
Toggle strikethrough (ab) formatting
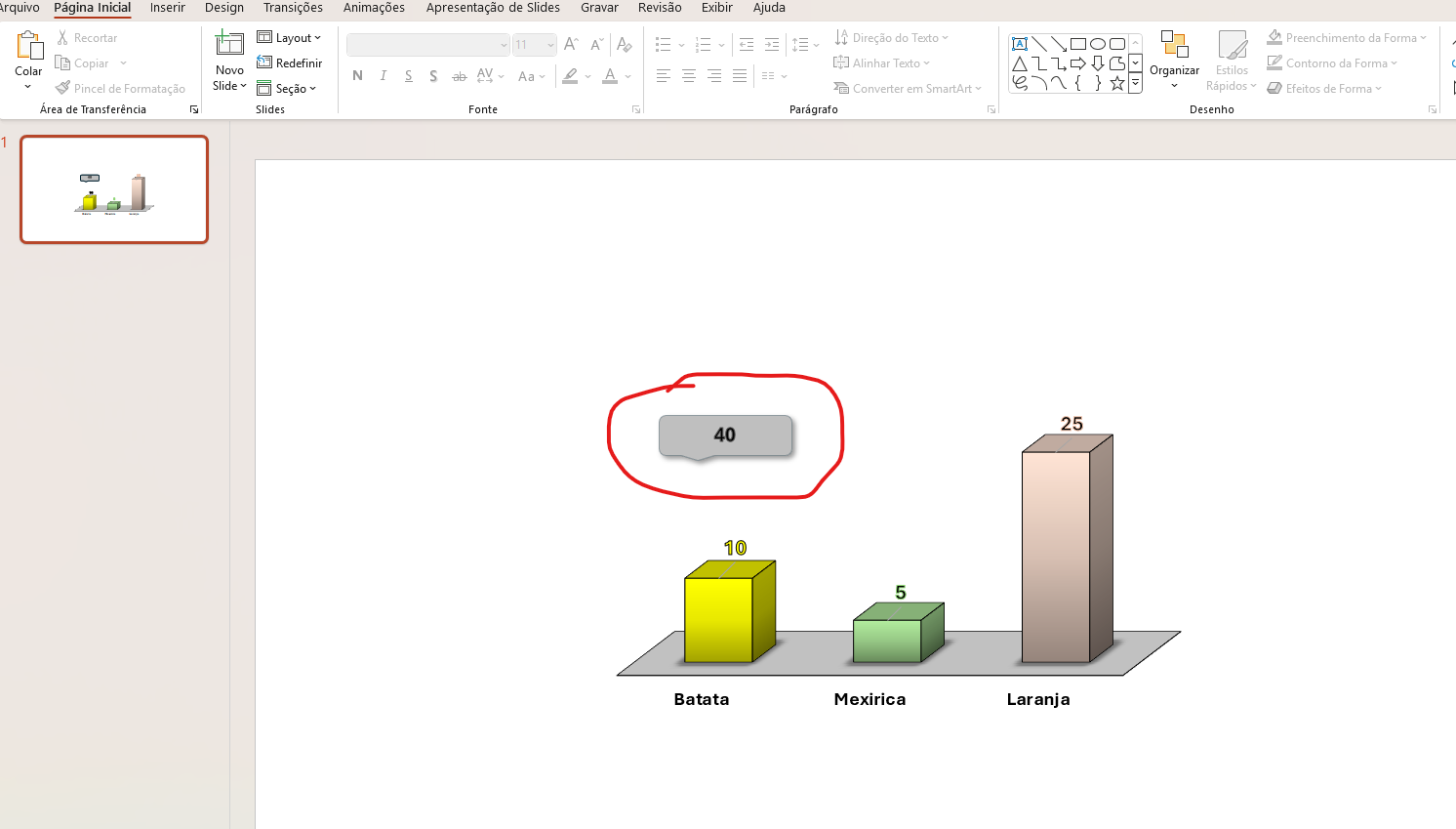[459, 76]
